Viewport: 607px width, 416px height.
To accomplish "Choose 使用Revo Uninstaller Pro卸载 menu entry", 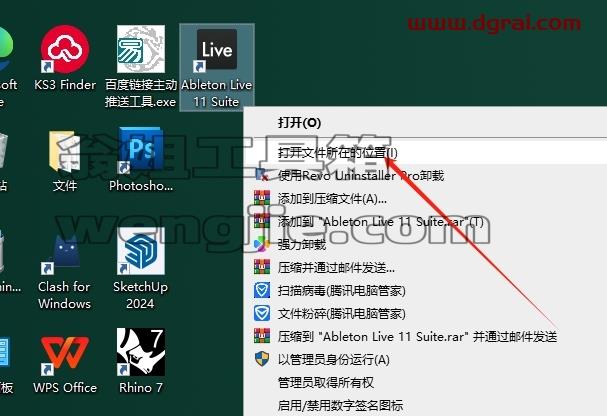I will (425, 176).
